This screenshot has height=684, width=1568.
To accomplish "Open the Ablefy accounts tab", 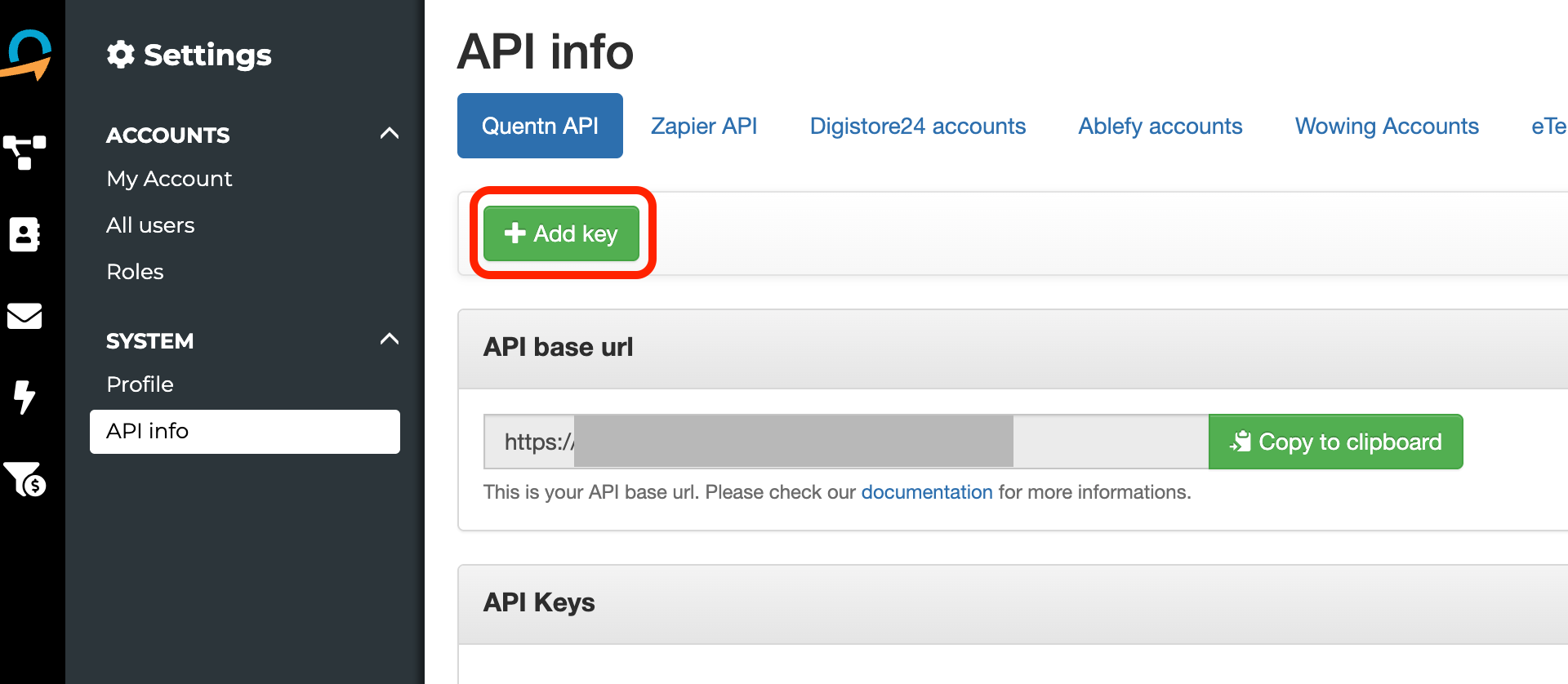I will tap(1160, 127).
